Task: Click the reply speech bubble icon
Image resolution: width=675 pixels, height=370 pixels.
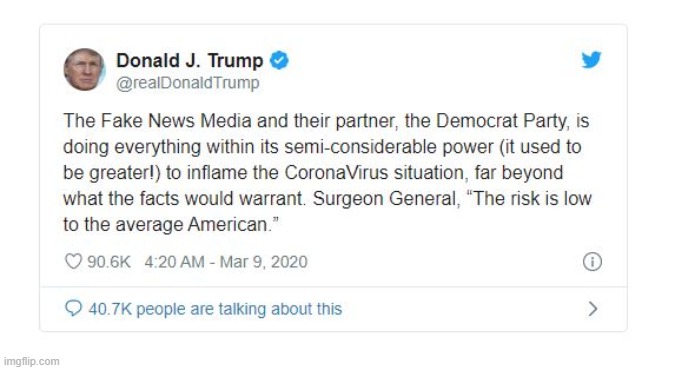Action: [x=73, y=308]
